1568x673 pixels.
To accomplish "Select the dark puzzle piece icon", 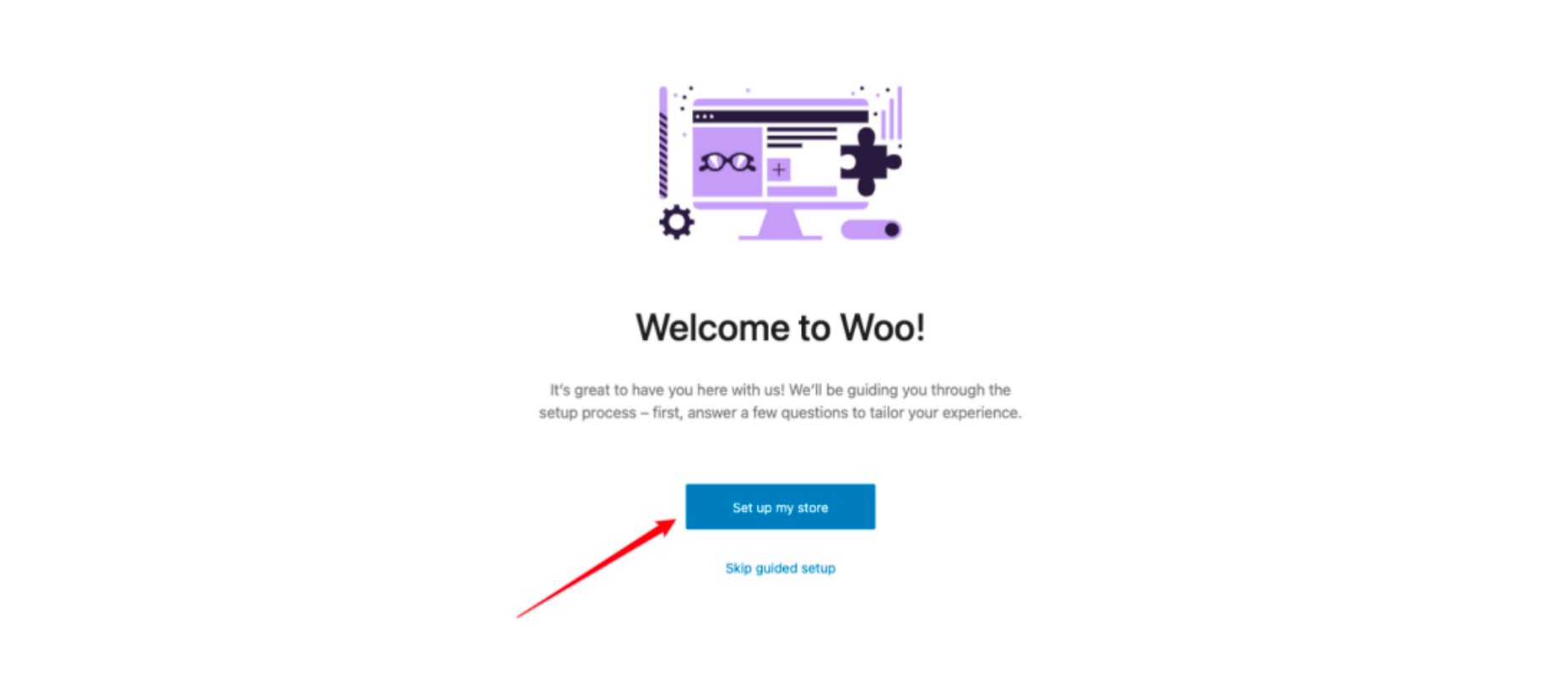I will click(870, 161).
